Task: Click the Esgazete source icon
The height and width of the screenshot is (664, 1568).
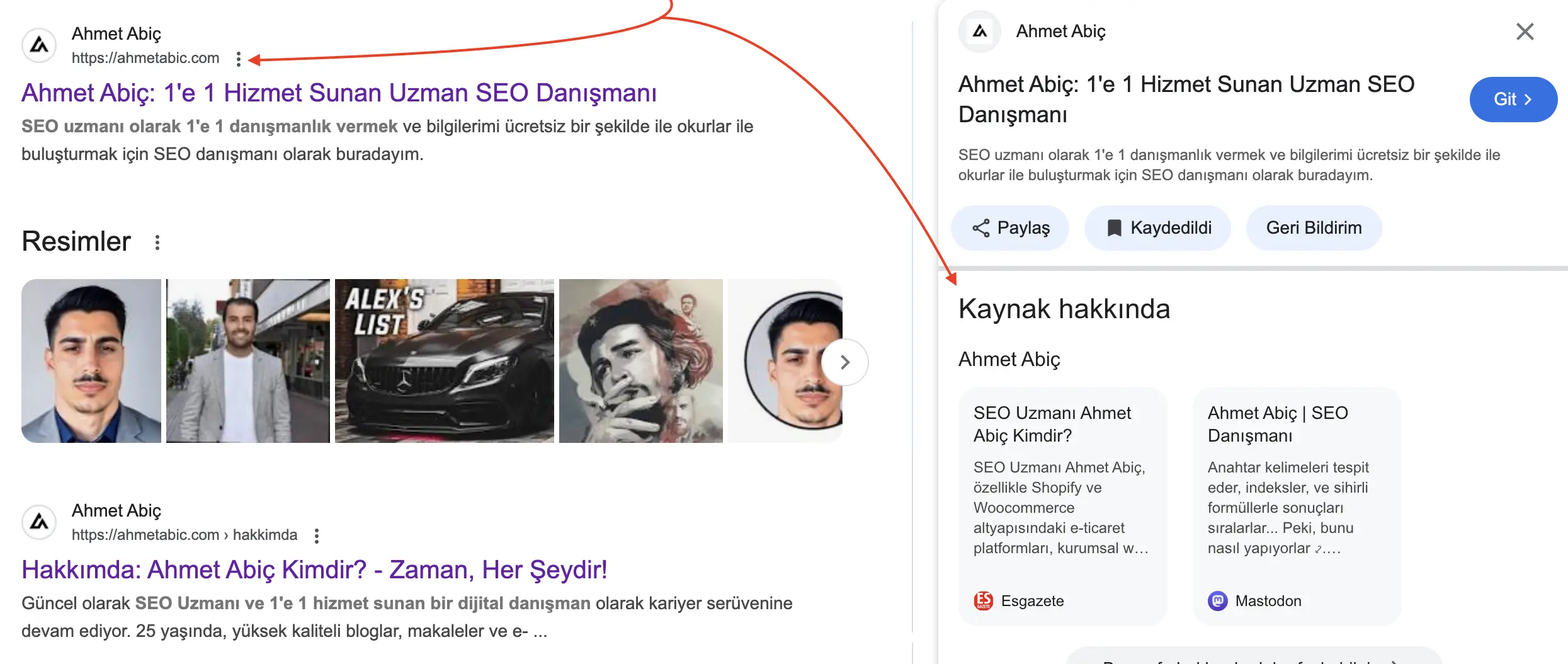Action: tap(984, 600)
